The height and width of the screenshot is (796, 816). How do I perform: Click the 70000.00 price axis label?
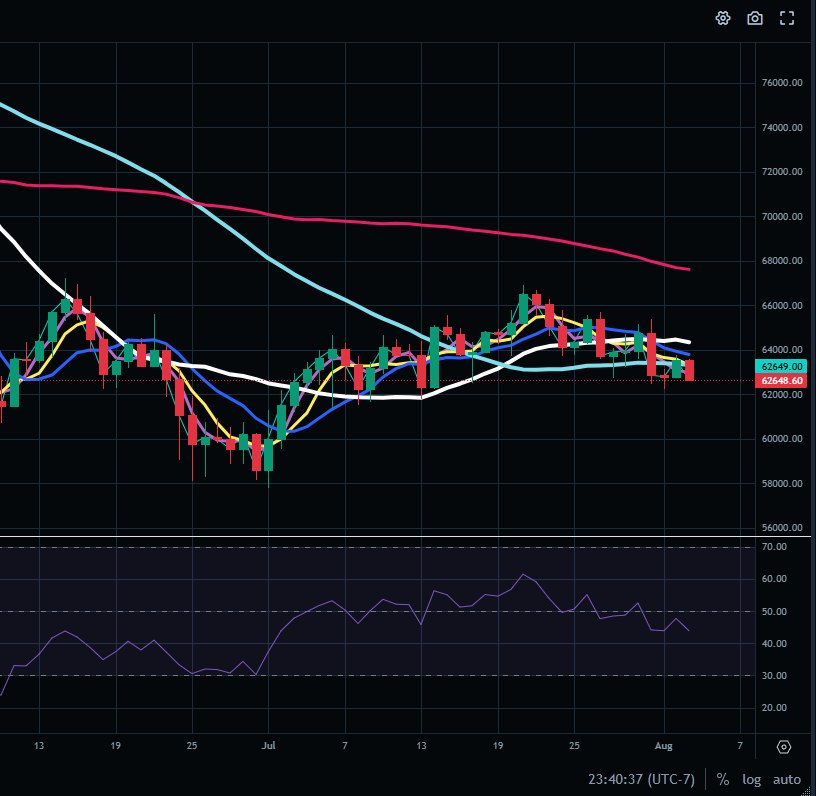click(782, 216)
